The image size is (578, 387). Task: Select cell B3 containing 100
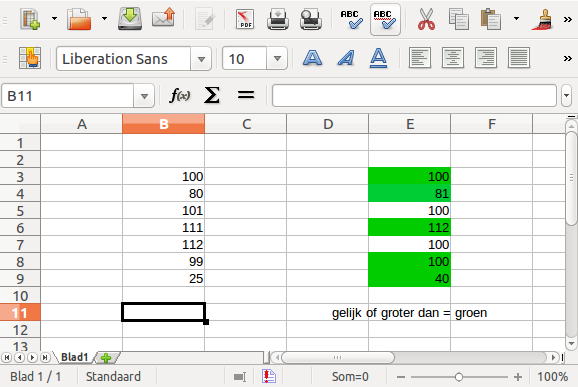pos(163,176)
